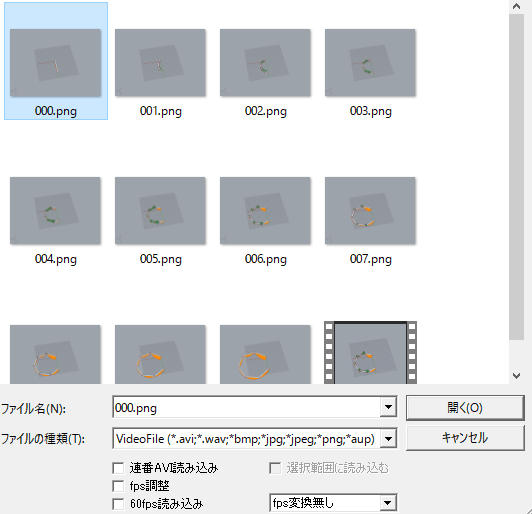The width and height of the screenshot is (532, 514).
Task: Click the キャンセル button
Action: pyautogui.click(x=465, y=438)
